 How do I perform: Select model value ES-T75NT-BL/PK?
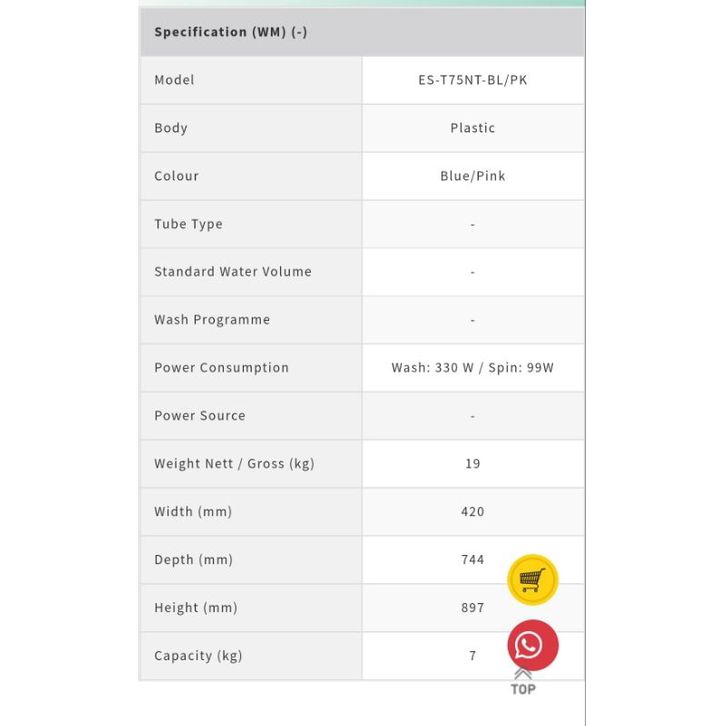pos(472,80)
